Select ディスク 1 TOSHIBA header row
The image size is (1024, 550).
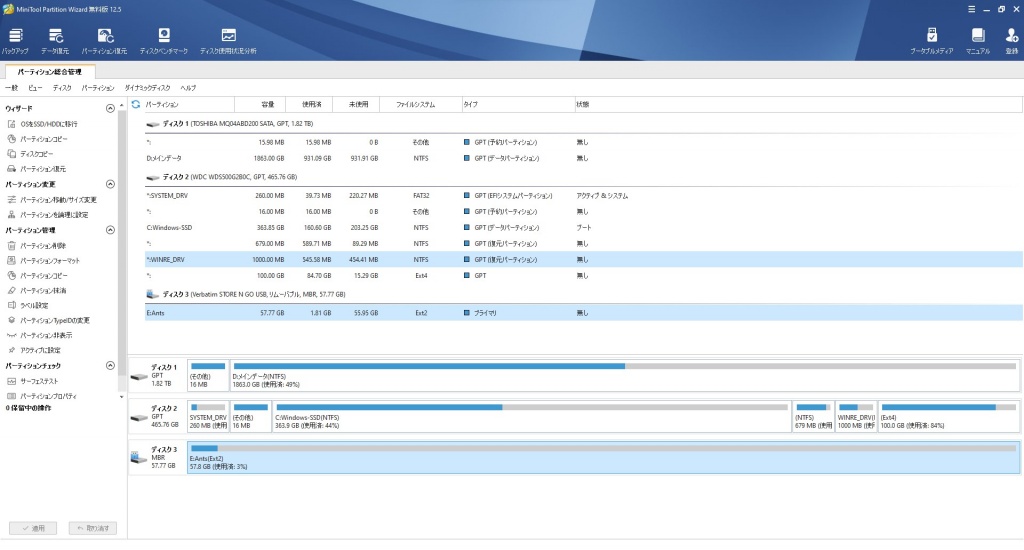coord(583,123)
